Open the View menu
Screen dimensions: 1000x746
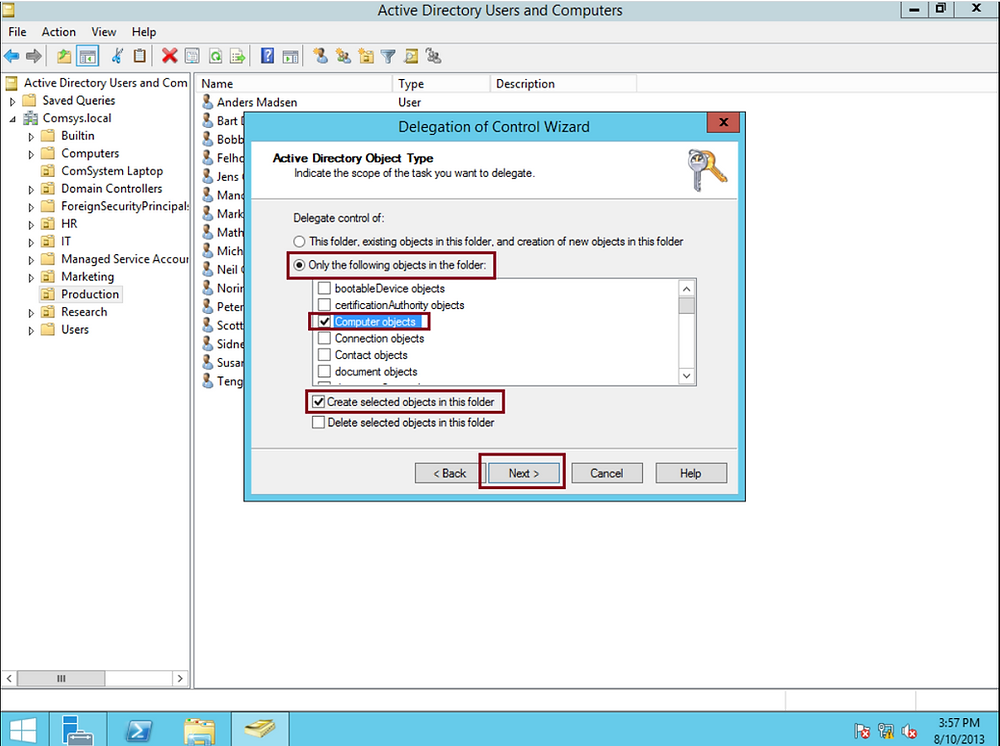(103, 32)
